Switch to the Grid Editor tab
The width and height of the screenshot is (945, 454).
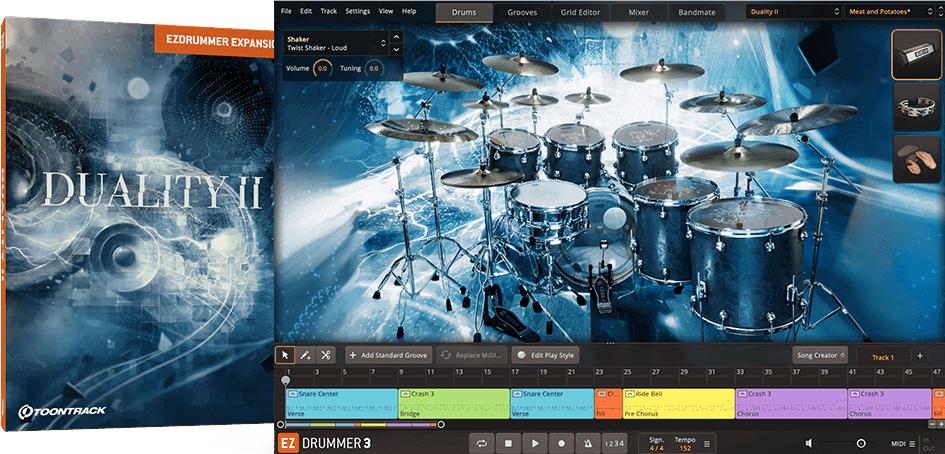coord(580,12)
